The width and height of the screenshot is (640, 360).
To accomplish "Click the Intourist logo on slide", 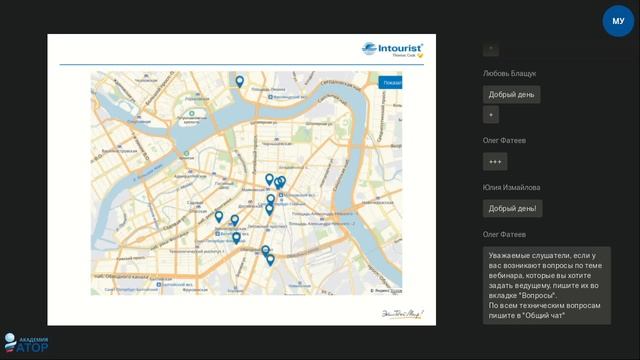I will pyautogui.click(x=393, y=49).
